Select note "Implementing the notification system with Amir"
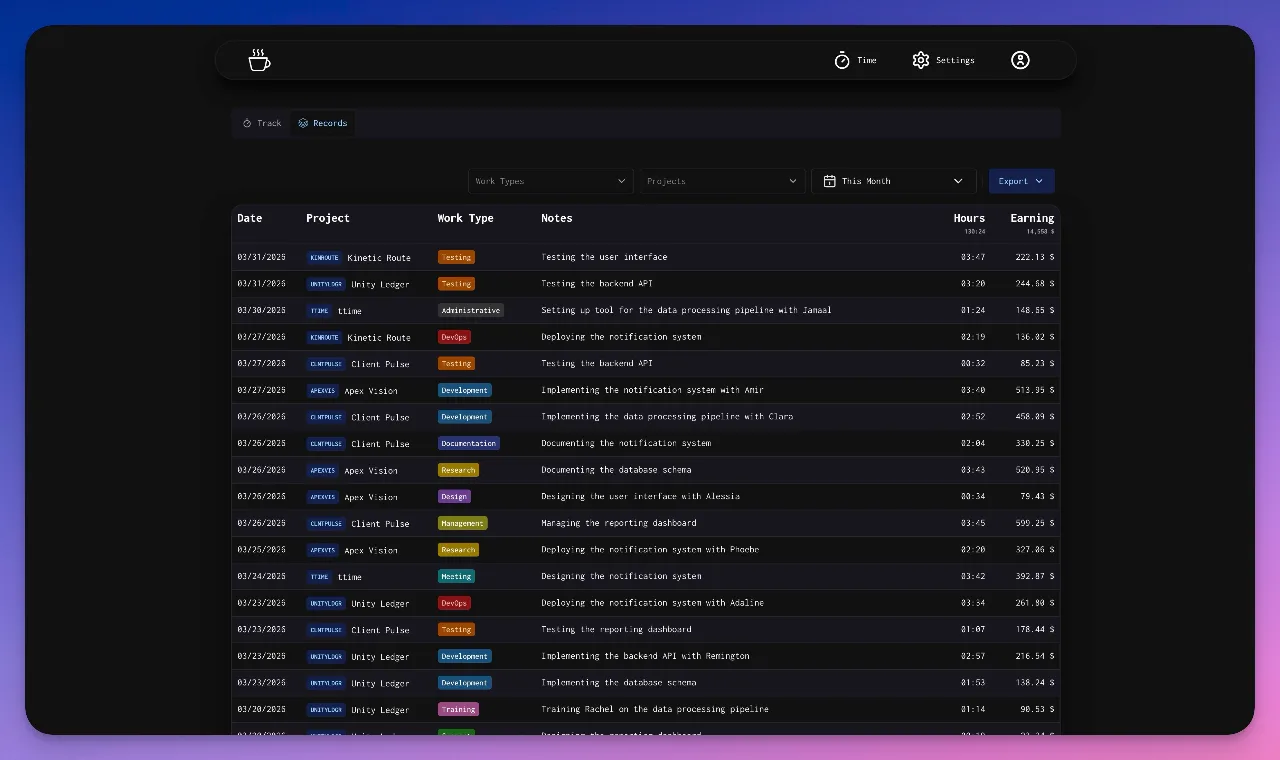The height and width of the screenshot is (760, 1280). tap(652, 390)
